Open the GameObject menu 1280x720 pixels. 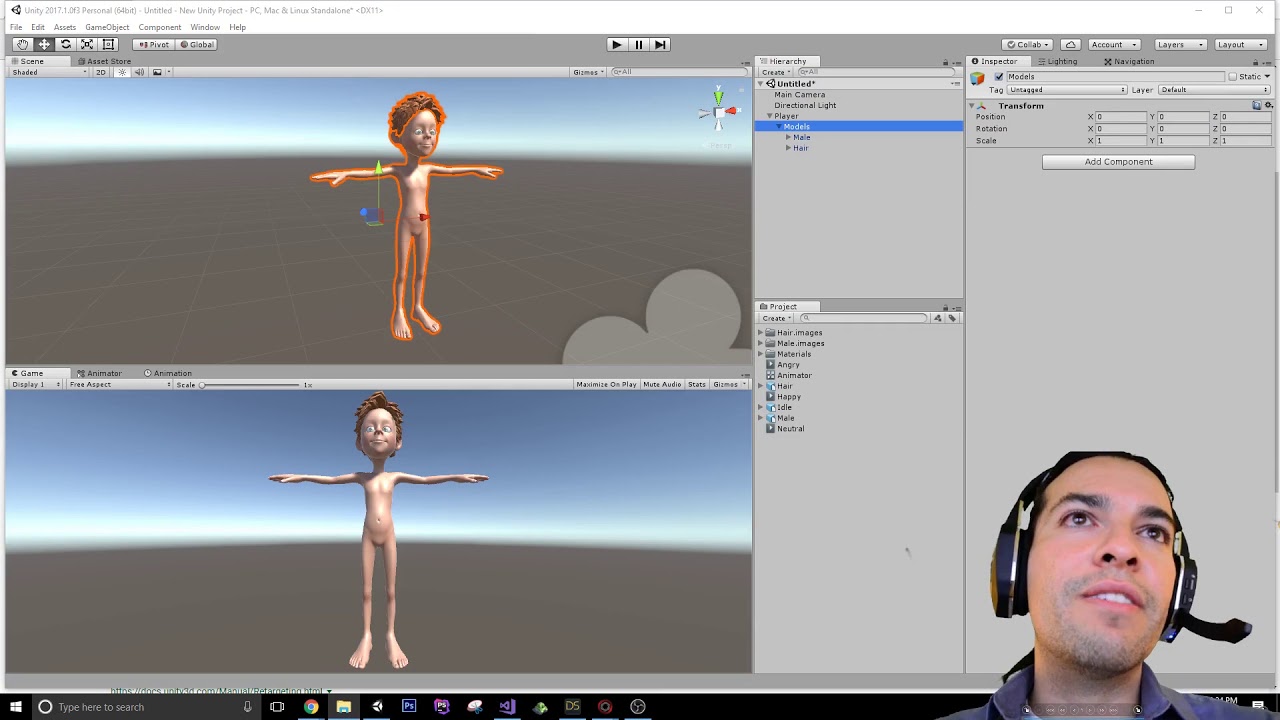coord(107,27)
